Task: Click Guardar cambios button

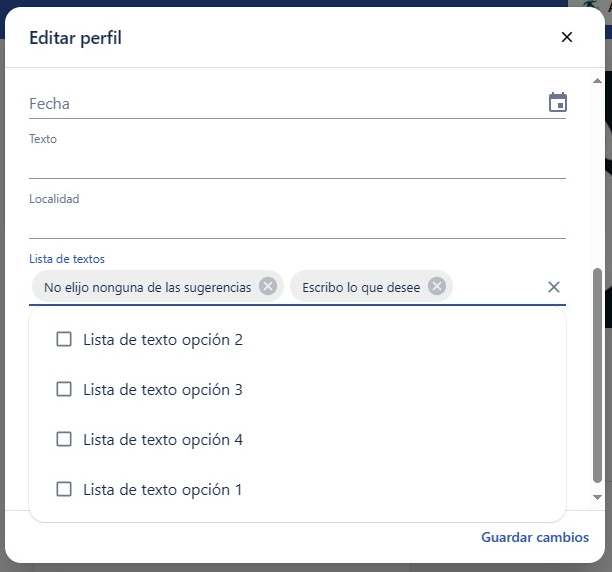Action: pos(535,537)
